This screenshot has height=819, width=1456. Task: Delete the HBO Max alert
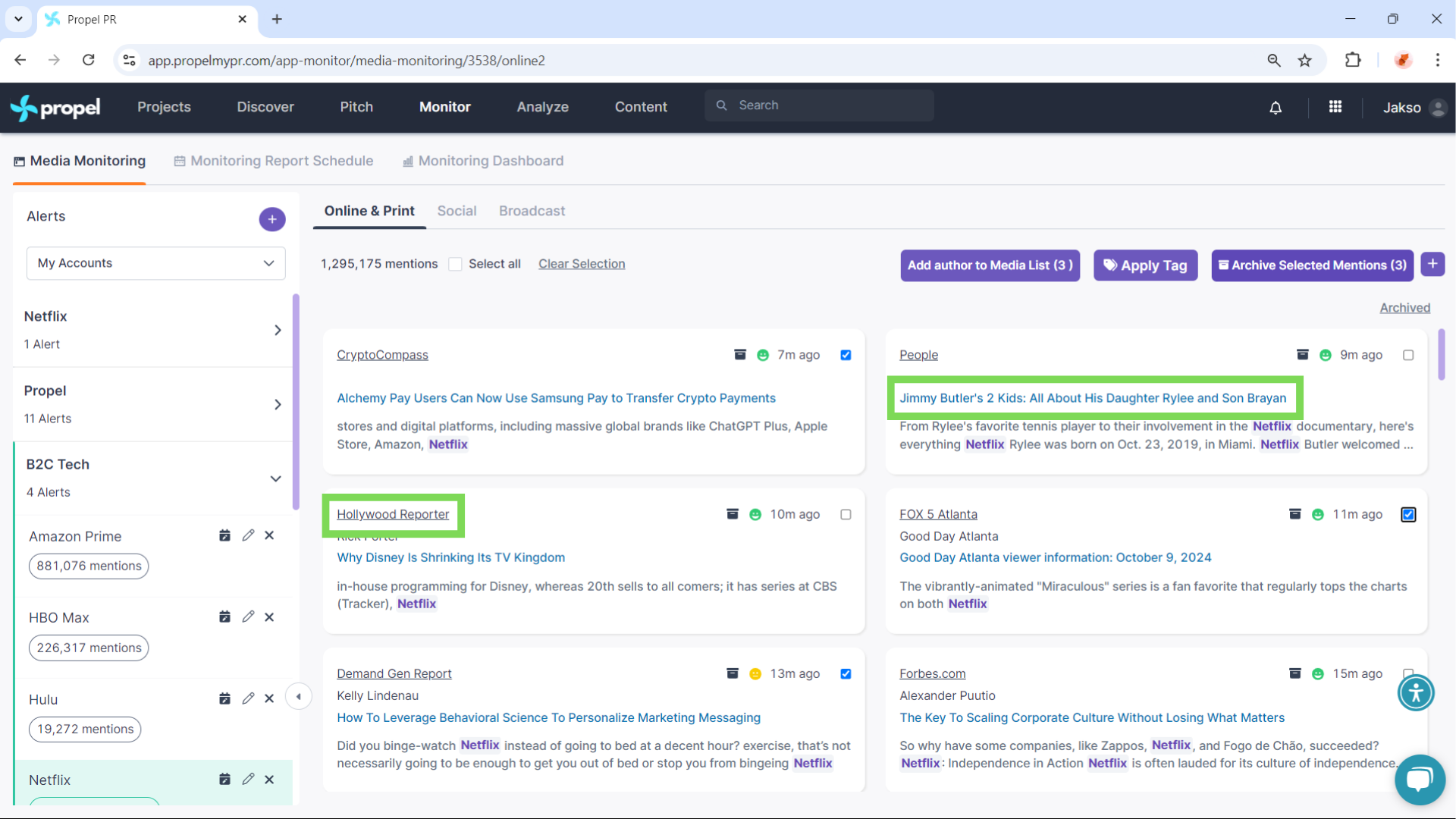tap(269, 617)
